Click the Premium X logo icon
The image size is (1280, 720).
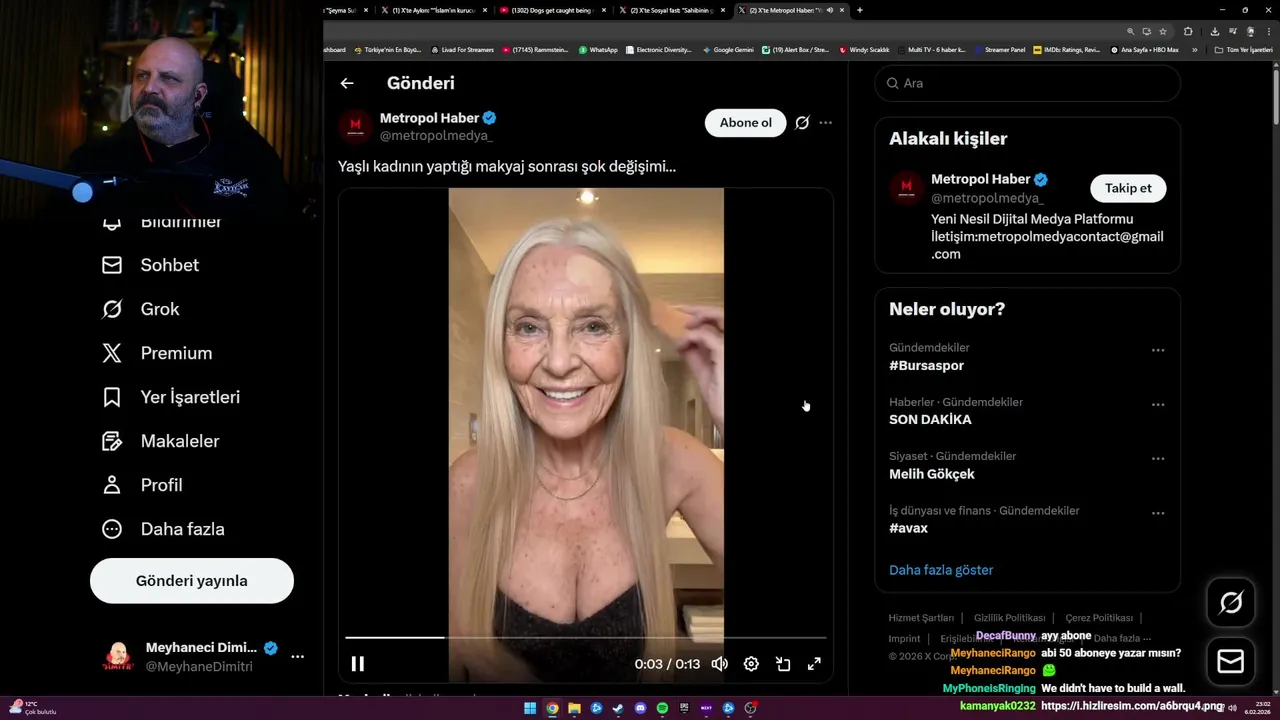pyautogui.click(x=112, y=353)
